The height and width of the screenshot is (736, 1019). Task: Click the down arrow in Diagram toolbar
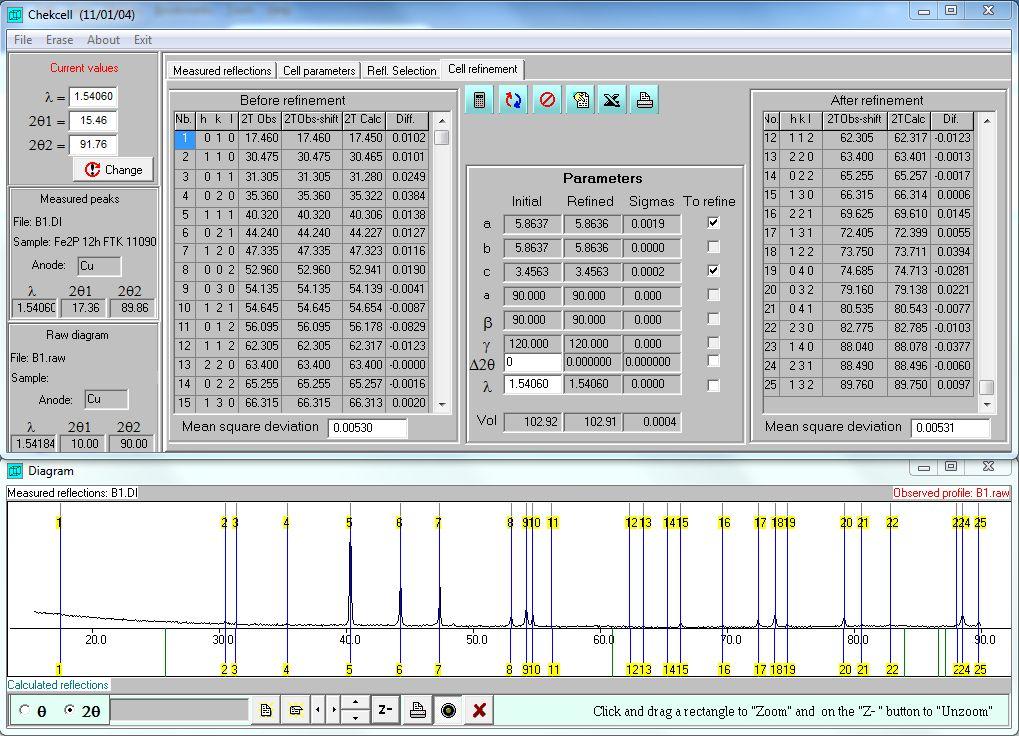point(355,717)
